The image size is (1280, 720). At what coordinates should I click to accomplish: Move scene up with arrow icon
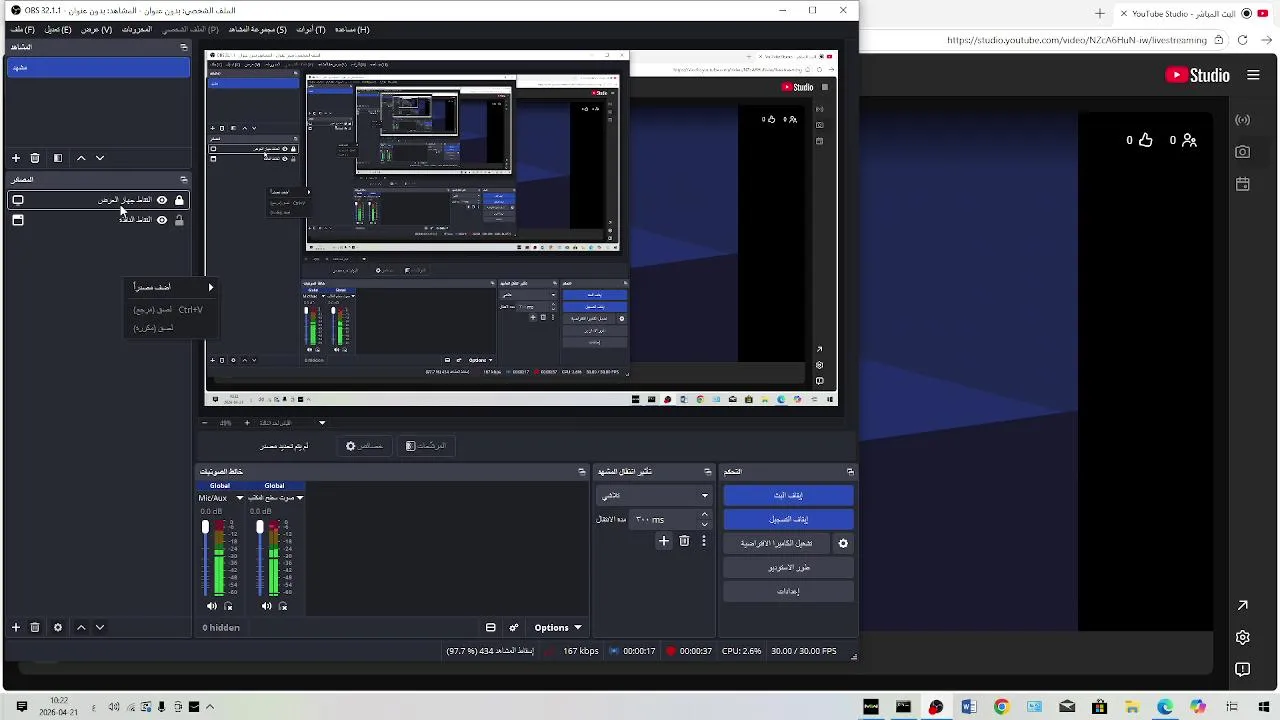82,158
